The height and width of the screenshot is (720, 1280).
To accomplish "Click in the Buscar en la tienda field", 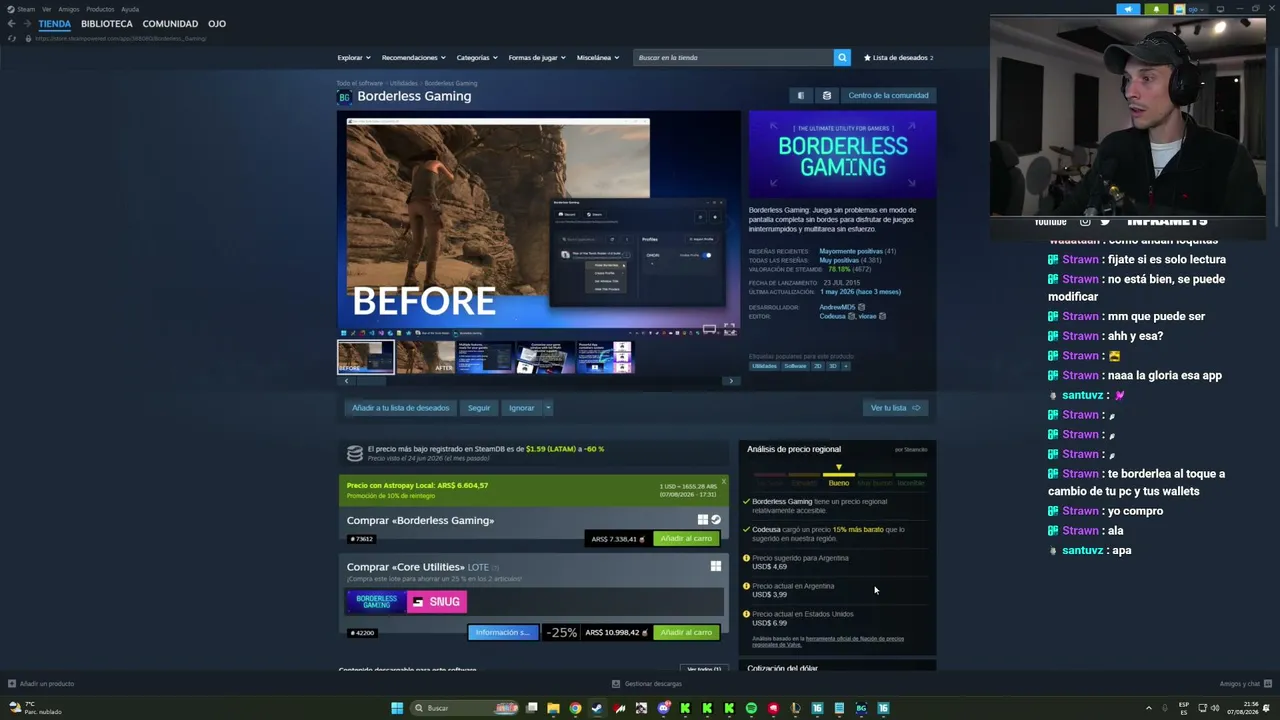I will pos(734,57).
